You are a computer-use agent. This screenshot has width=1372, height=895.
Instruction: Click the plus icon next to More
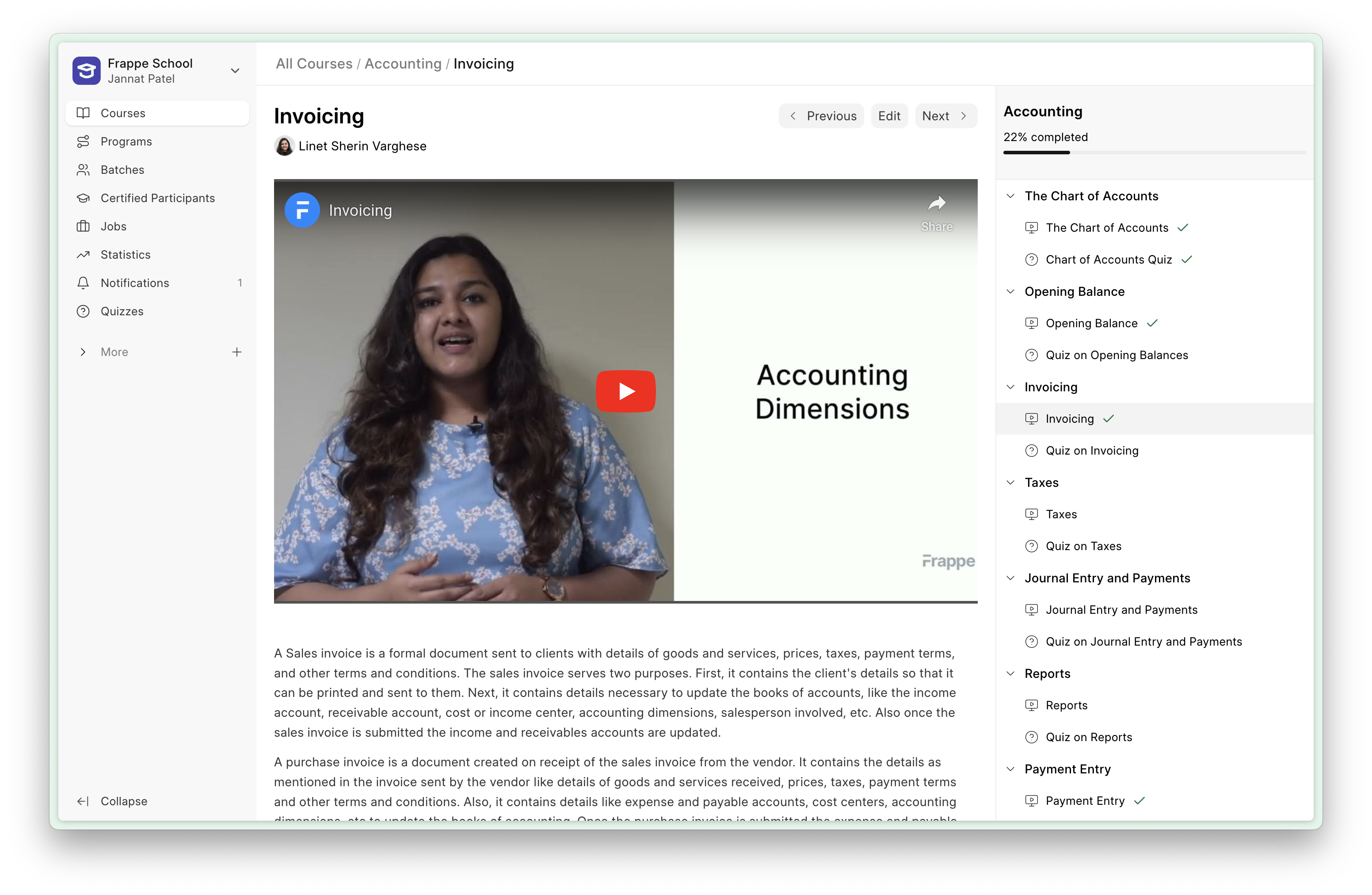236,352
